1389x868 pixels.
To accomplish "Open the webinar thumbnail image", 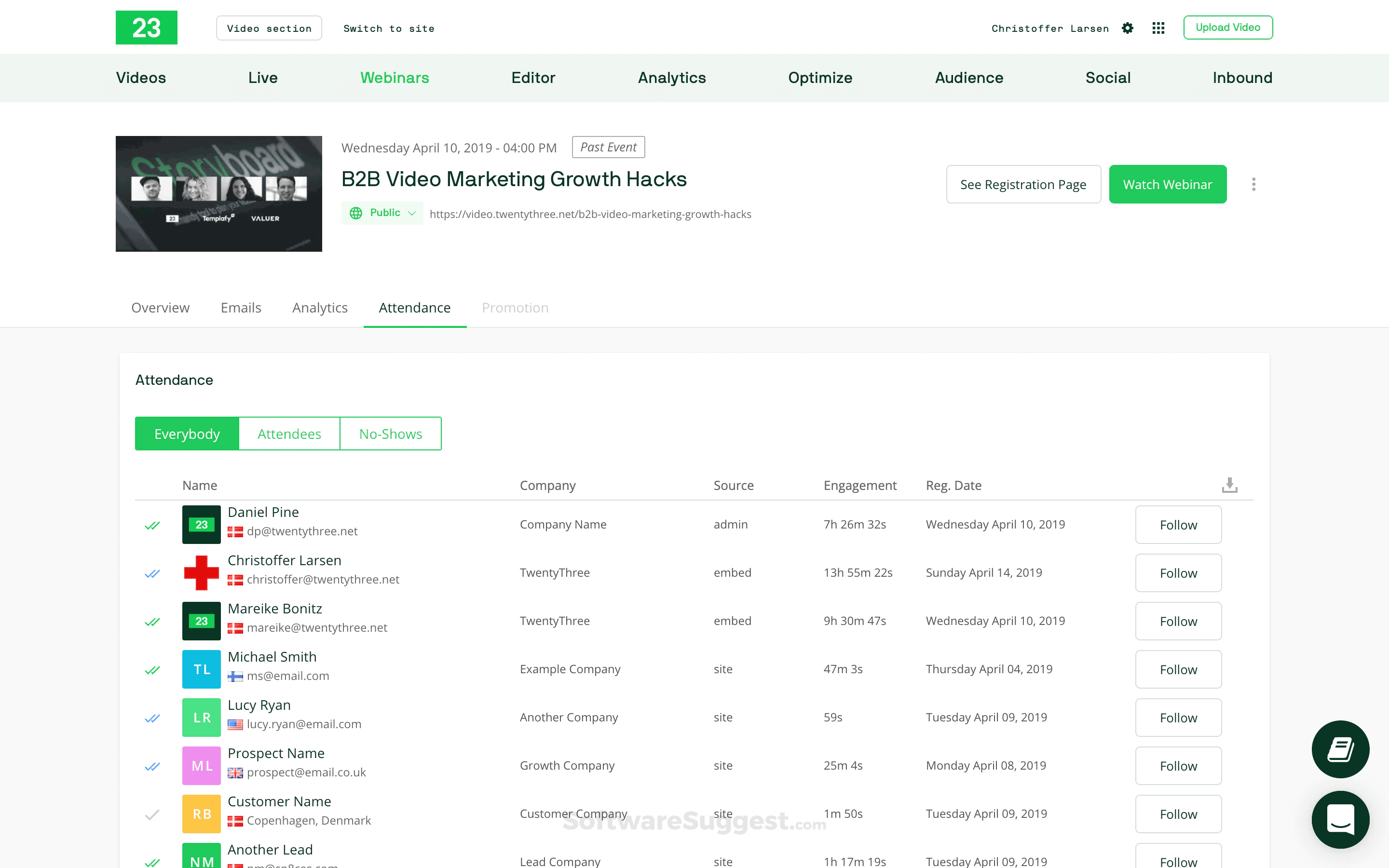I will click(218, 193).
